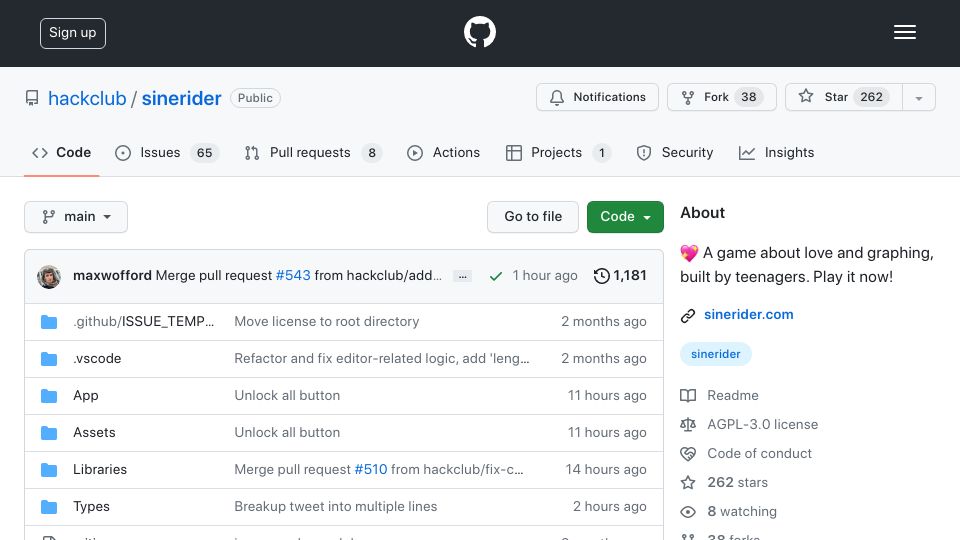The width and height of the screenshot is (960, 540).
Task: Open pull request #510 link
Action: [x=370, y=469]
